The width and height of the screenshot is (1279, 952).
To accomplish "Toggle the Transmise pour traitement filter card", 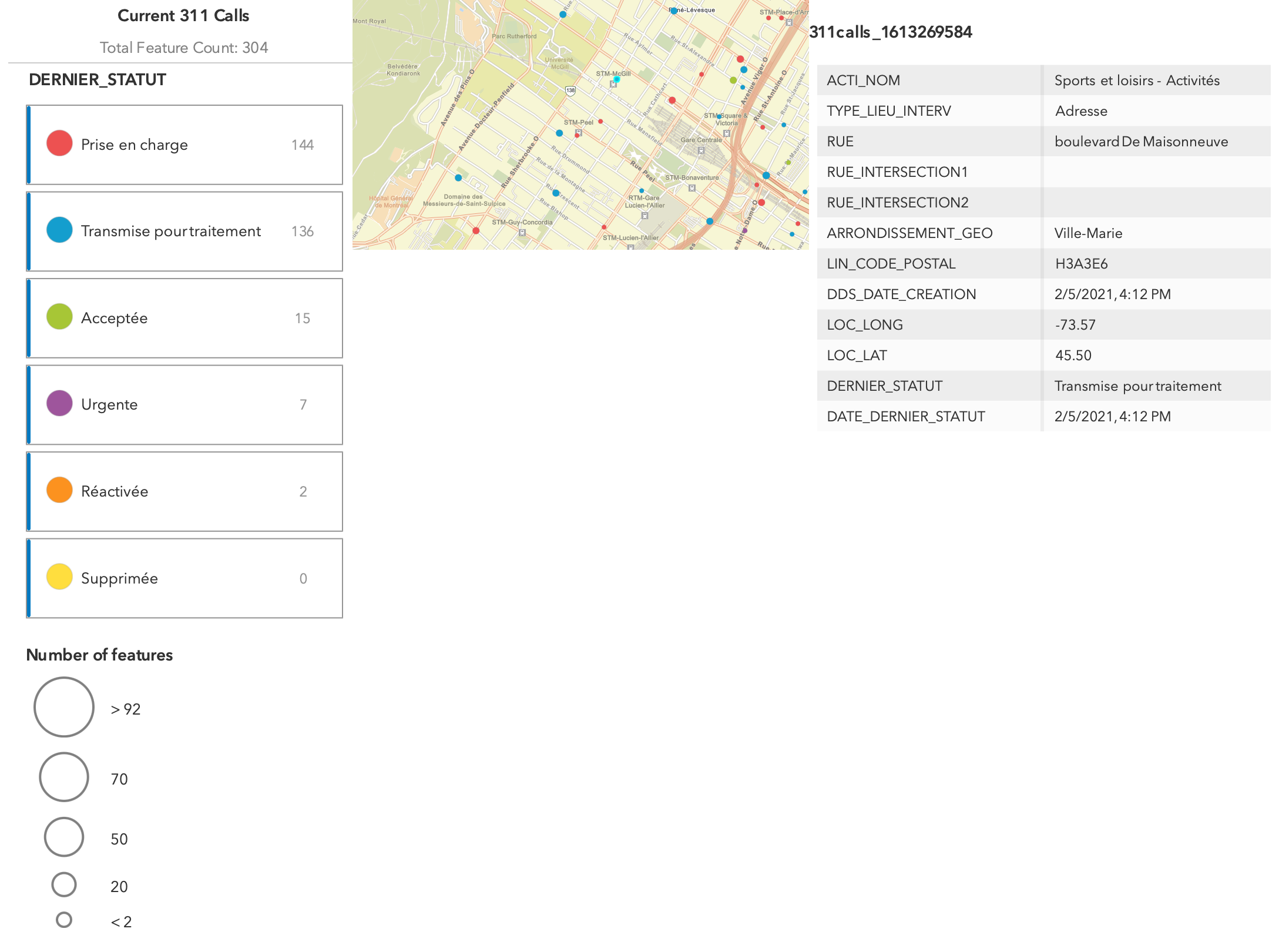I will point(184,231).
